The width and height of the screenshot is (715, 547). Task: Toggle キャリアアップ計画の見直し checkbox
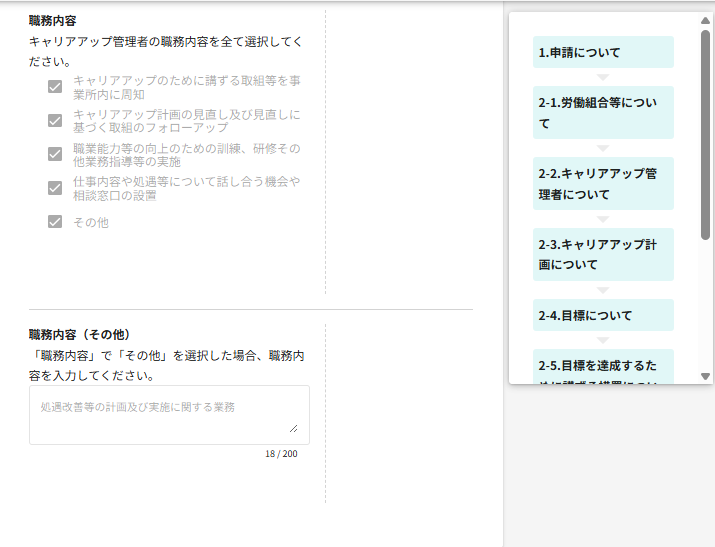tap(55, 121)
